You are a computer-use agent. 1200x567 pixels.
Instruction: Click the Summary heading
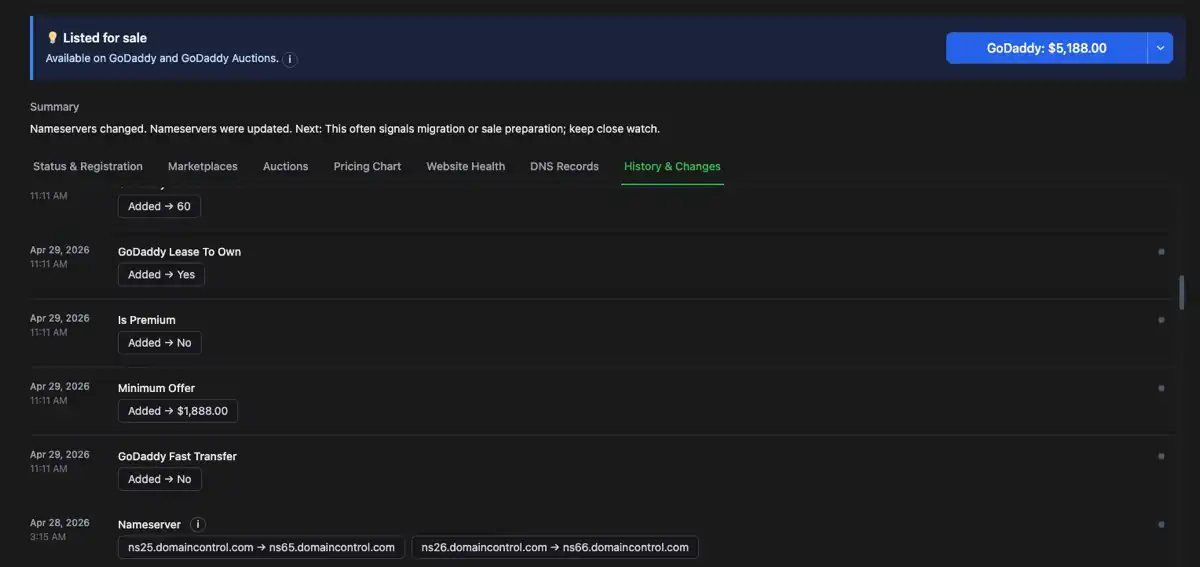click(x=54, y=107)
